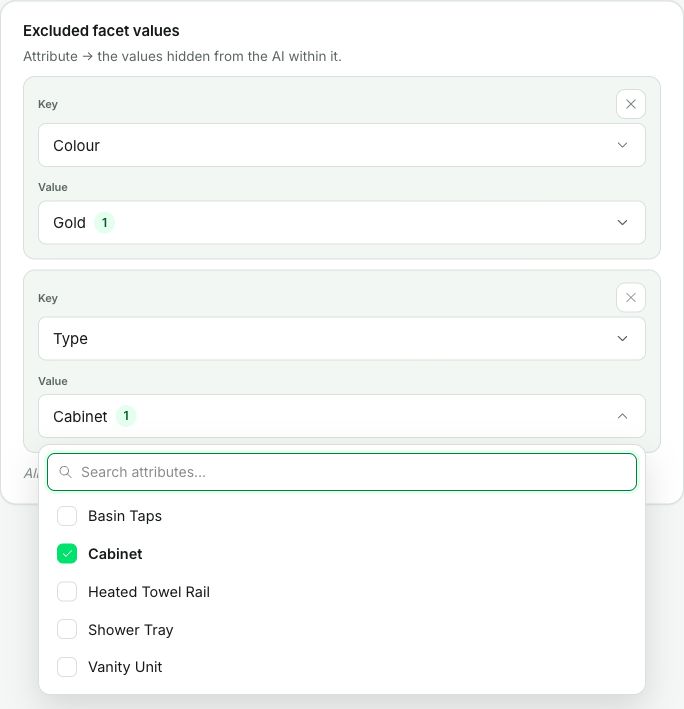Uncheck the Cabinet checkbox
The width and height of the screenshot is (684, 709).
(67, 554)
